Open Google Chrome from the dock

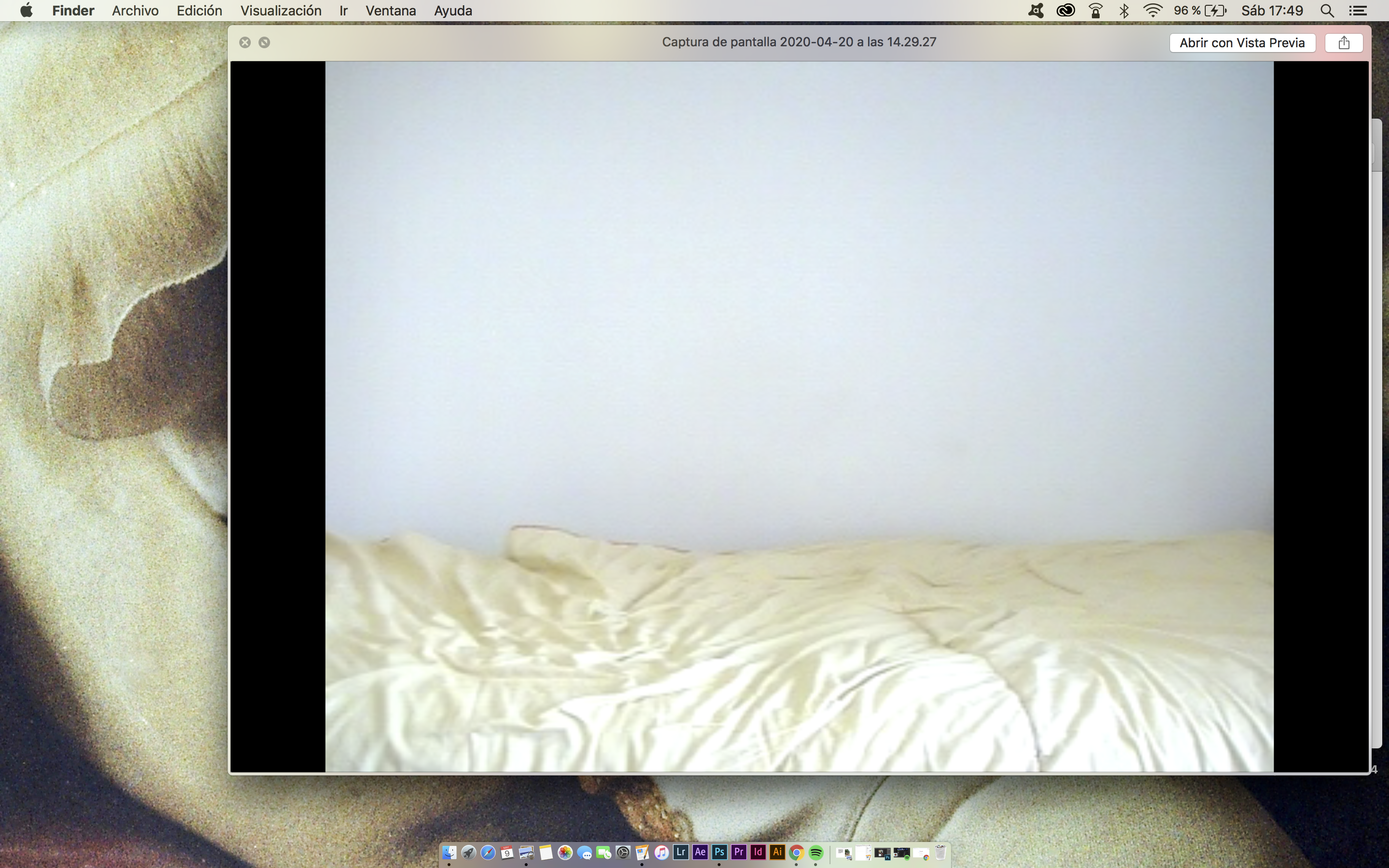click(x=796, y=853)
